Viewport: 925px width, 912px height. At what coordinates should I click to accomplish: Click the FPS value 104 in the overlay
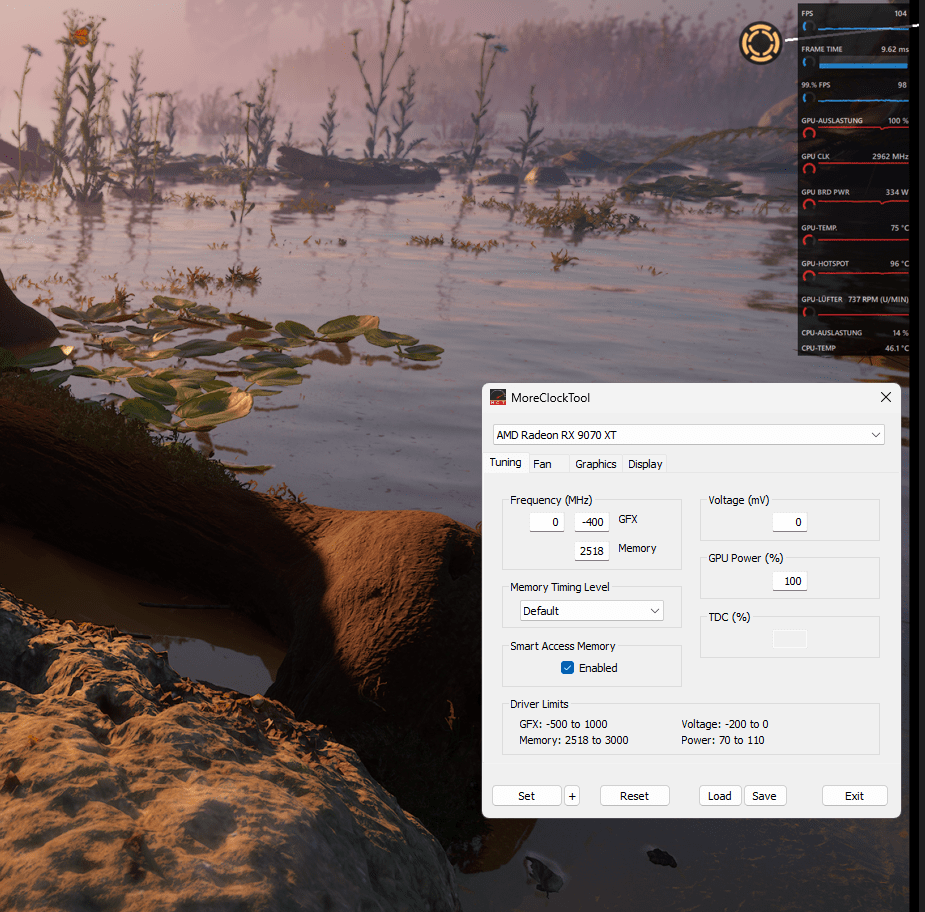click(900, 13)
